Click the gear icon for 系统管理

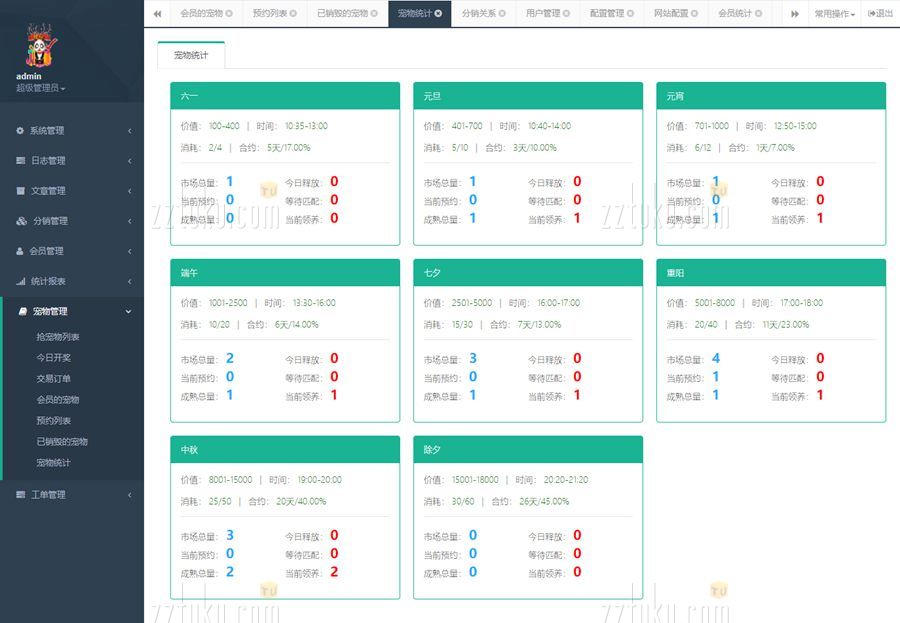20,131
